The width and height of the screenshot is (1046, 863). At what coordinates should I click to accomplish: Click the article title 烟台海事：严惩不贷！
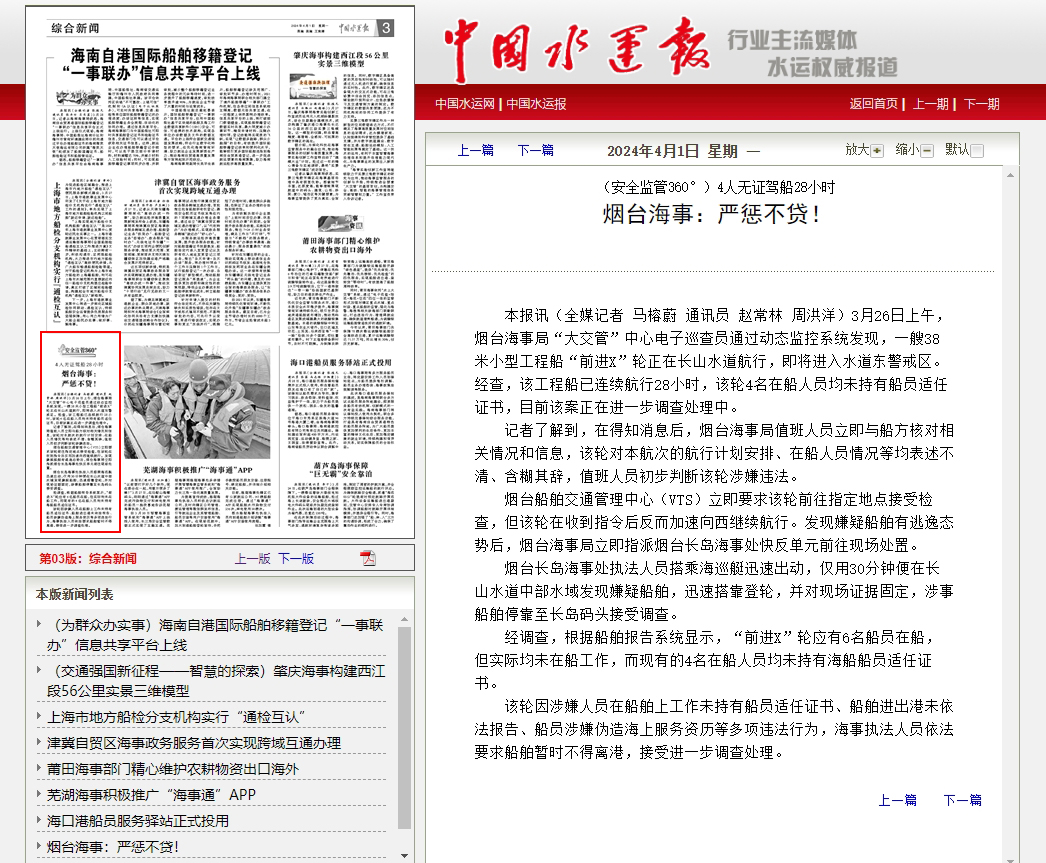point(712,214)
